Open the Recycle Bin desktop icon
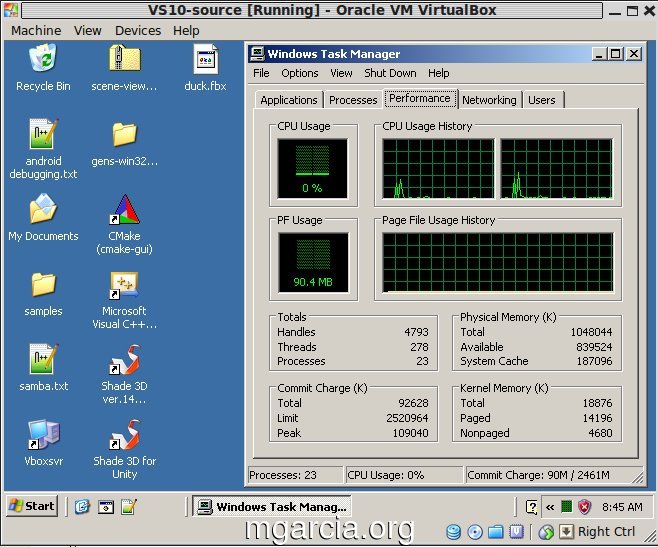This screenshot has width=658, height=547. point(43,58)
